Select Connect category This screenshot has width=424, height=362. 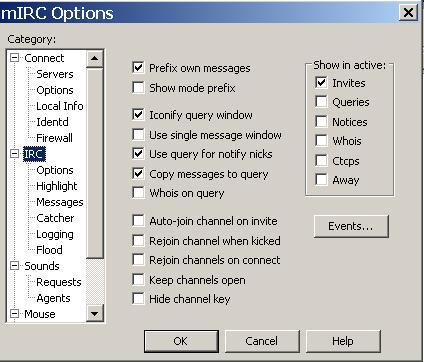click(x=44, y=58)
